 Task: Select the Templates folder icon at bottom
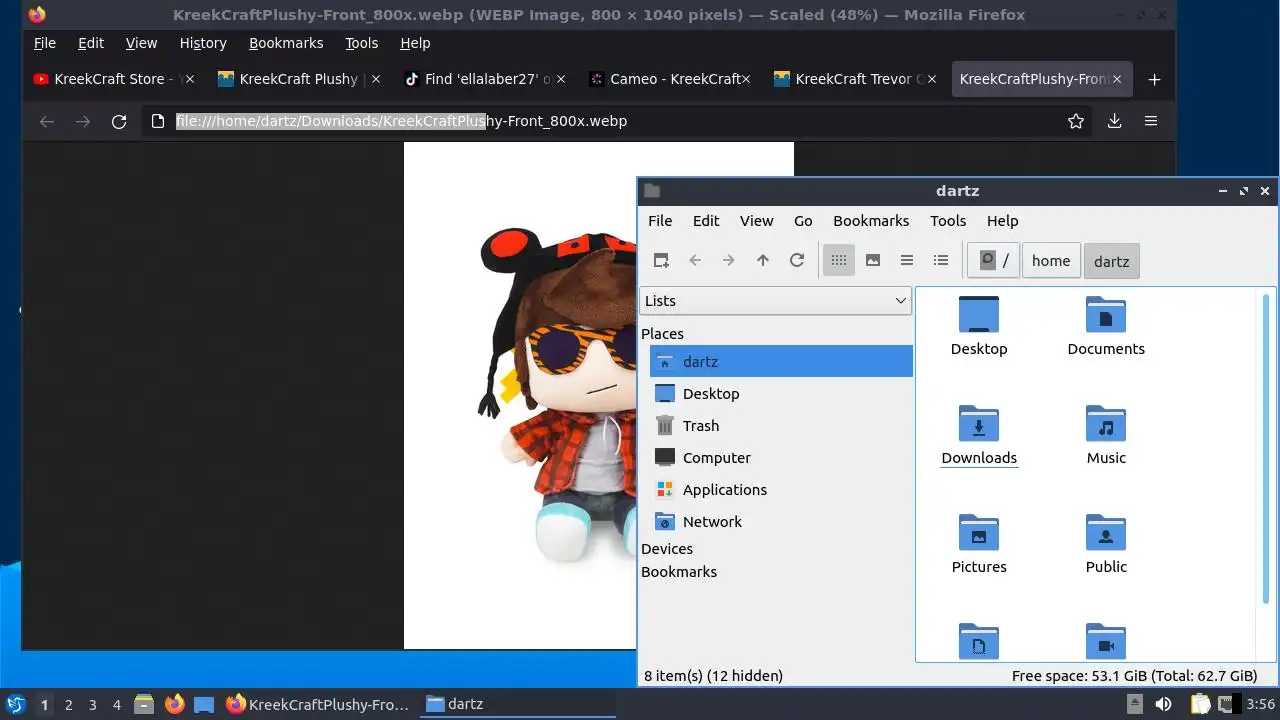click(x=979, y=641)
